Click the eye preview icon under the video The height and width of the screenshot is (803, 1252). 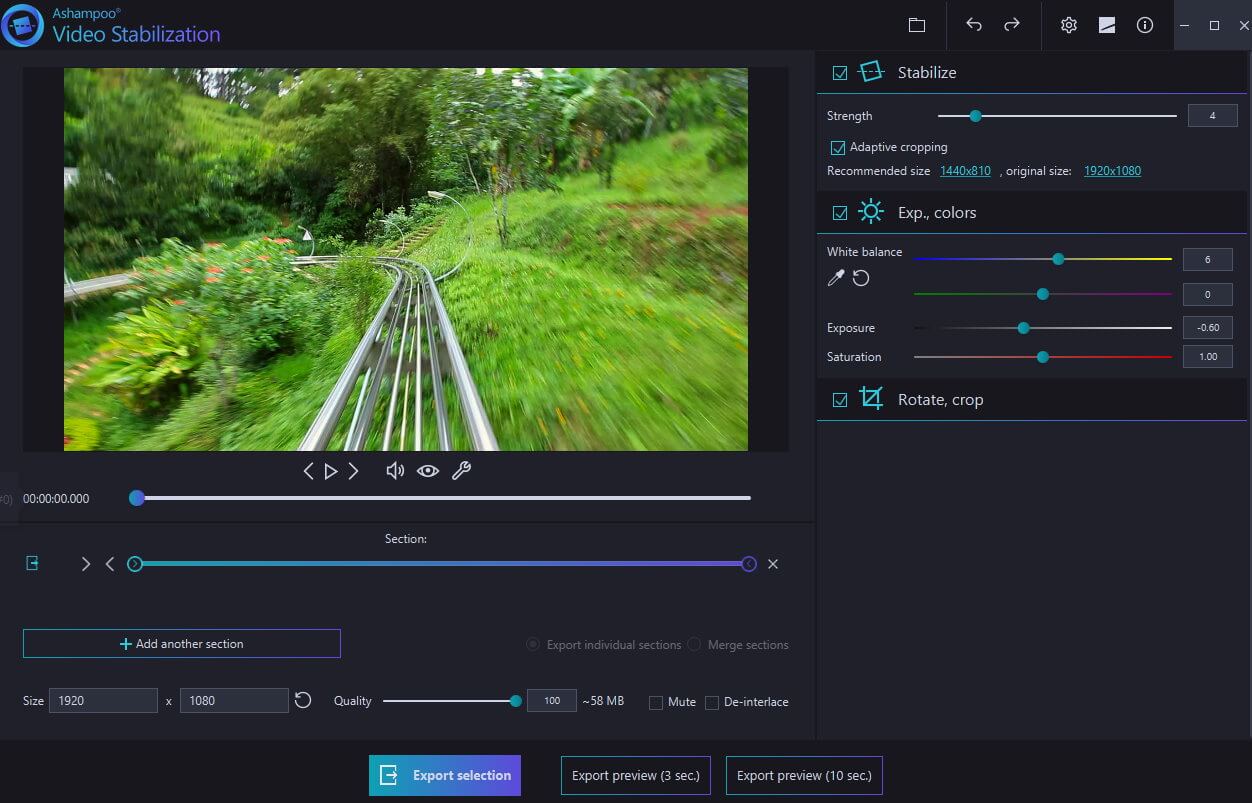tap(428, 470)
